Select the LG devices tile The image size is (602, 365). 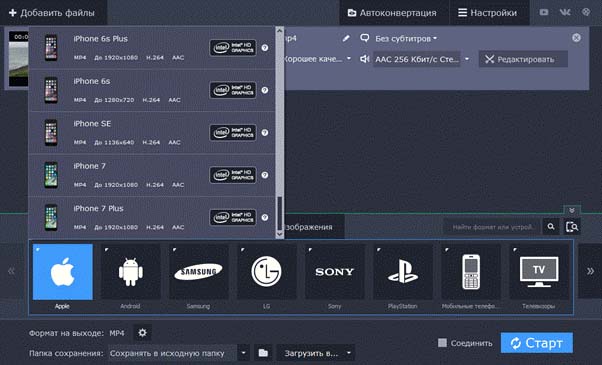pos(266,272)
